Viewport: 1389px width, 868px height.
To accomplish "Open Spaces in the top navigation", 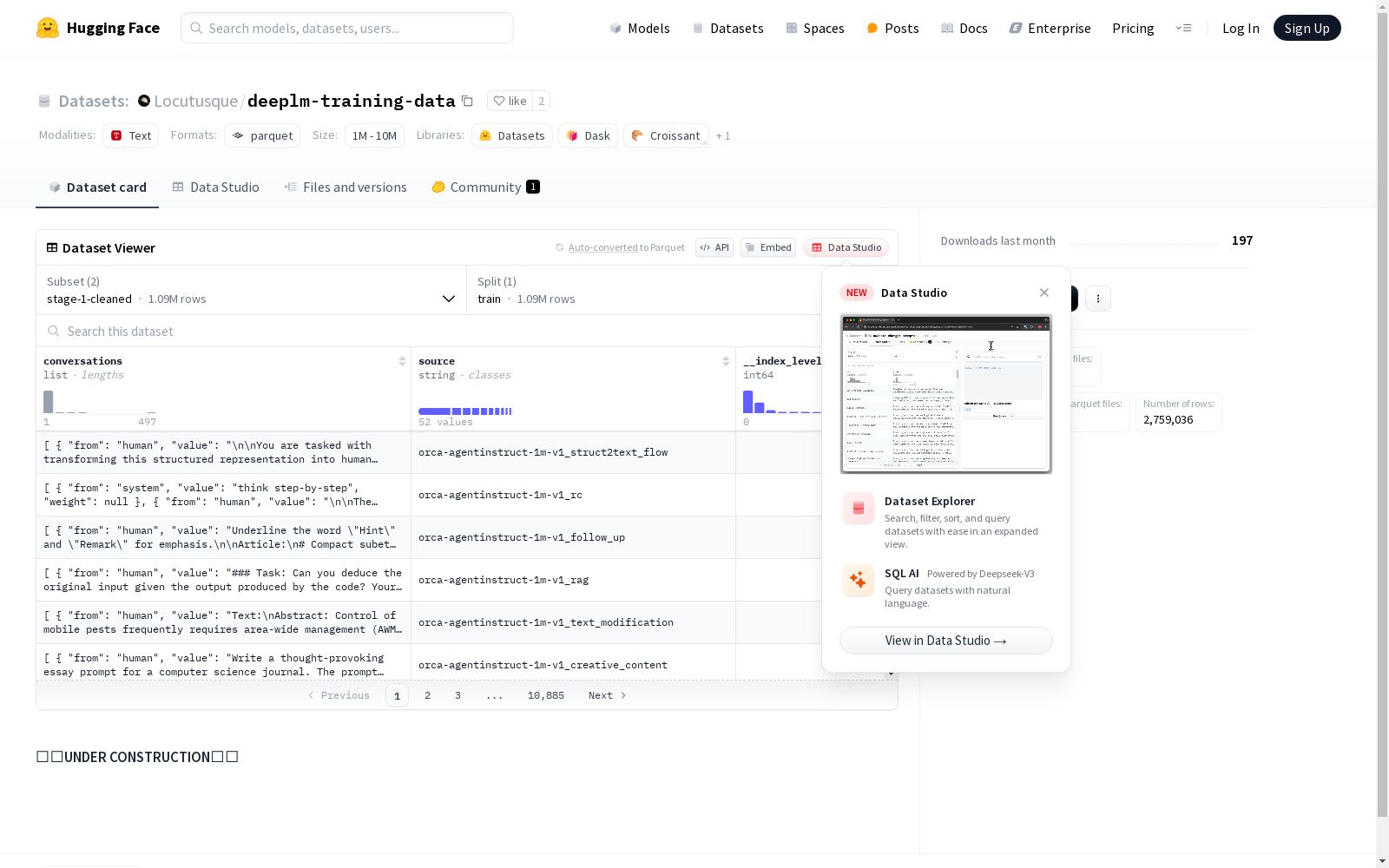I will point(815,28).
